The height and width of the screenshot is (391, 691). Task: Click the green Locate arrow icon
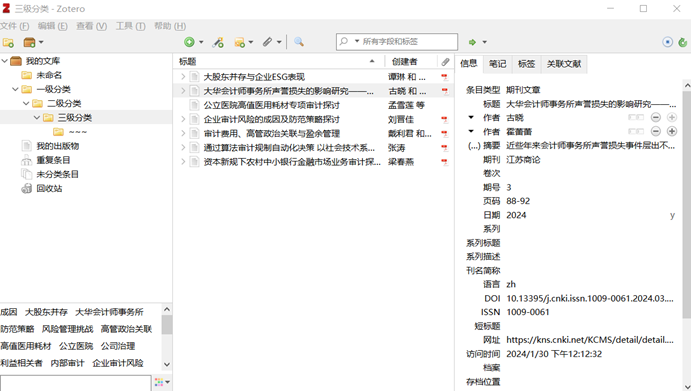[x=472, y=42]
